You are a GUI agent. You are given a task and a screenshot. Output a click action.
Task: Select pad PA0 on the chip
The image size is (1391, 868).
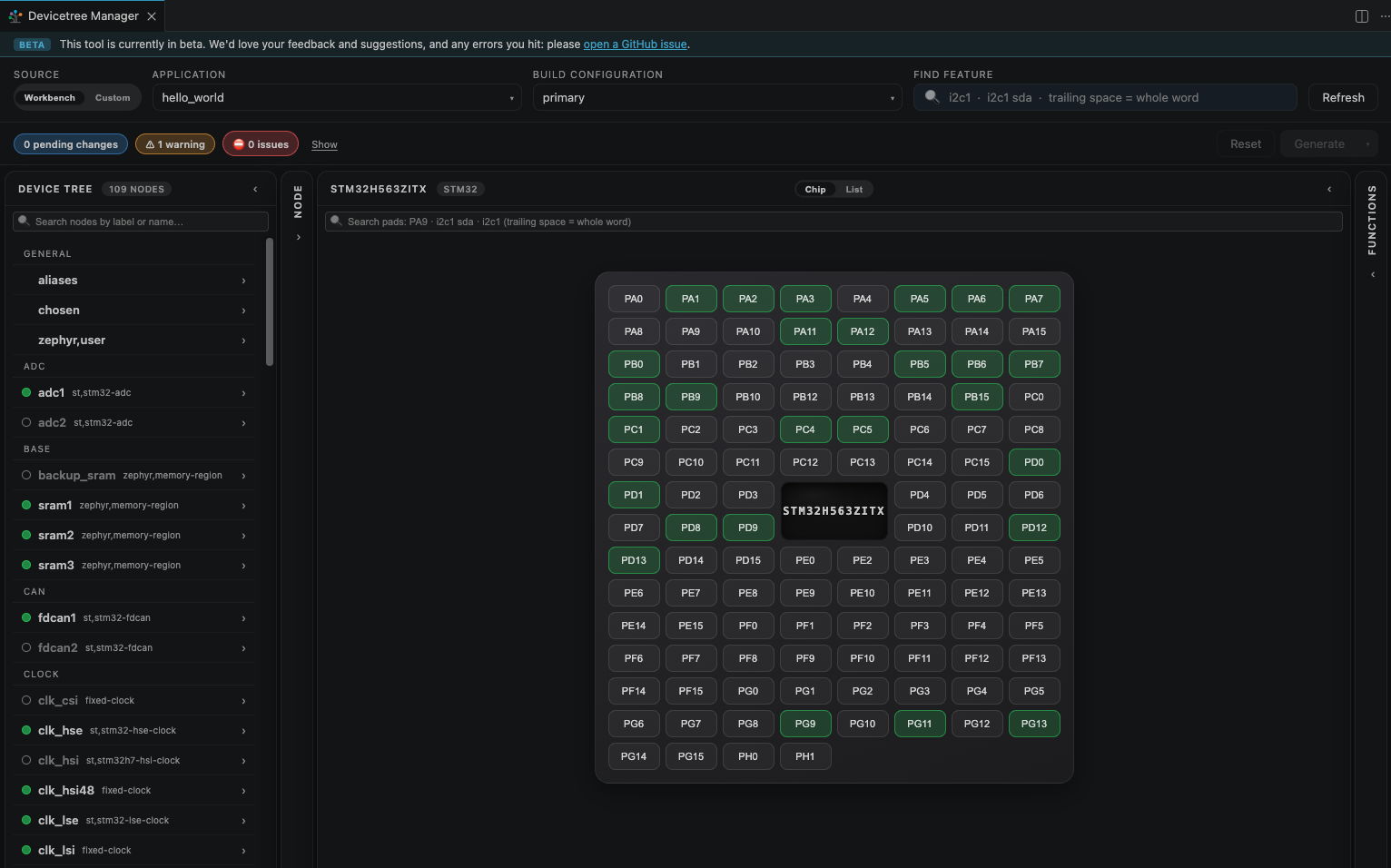(634, 299)
